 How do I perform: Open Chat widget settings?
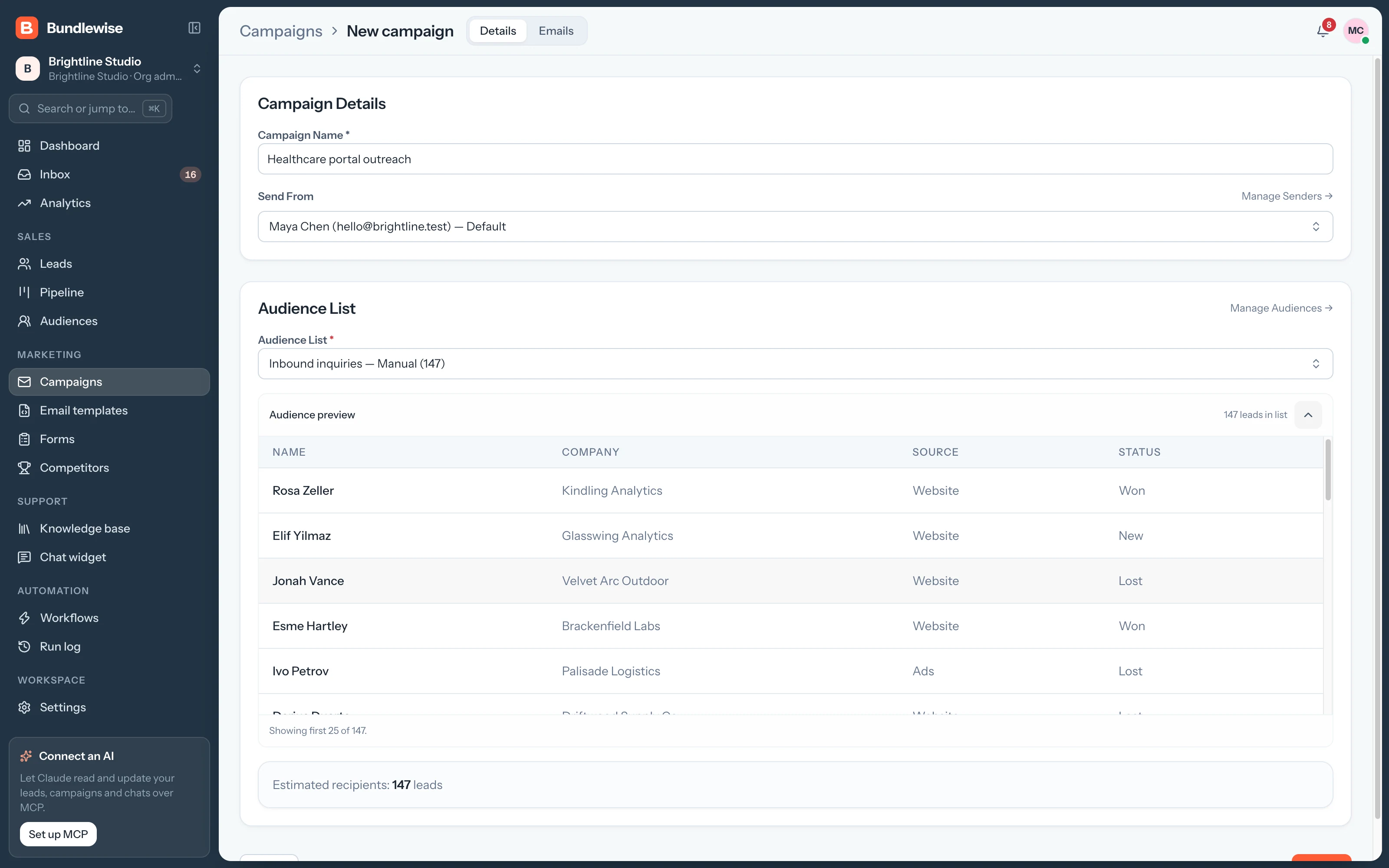click(x=109, y=557)
